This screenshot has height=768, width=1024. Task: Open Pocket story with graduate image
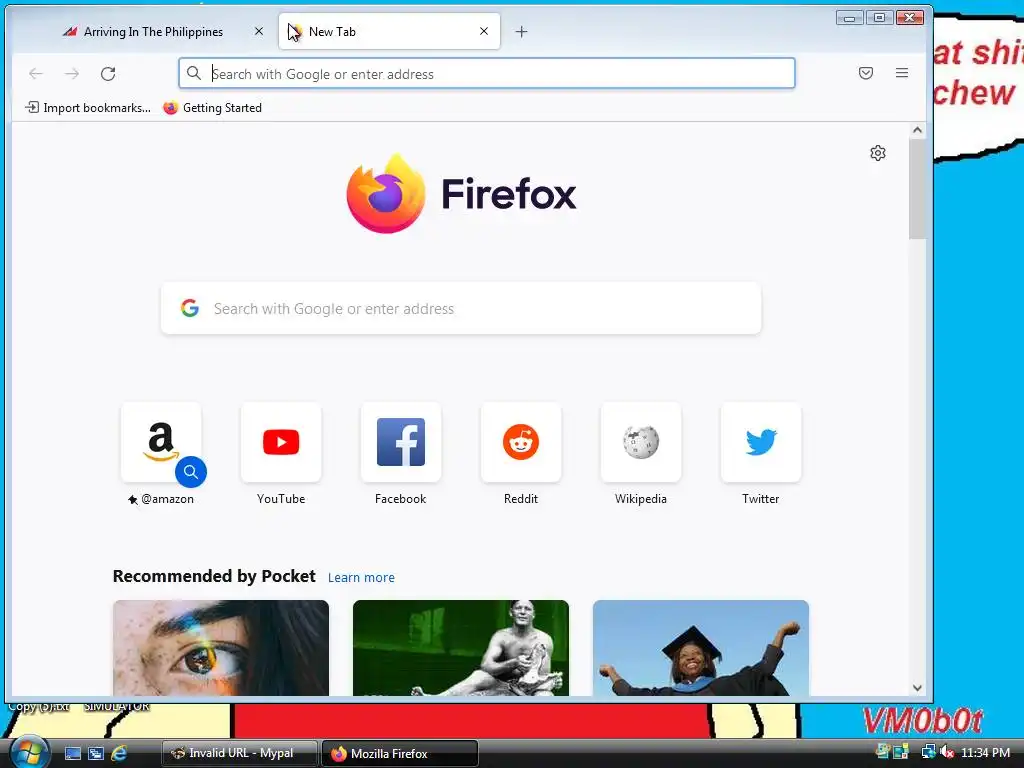pyautogui.click(x=701, y=648)
